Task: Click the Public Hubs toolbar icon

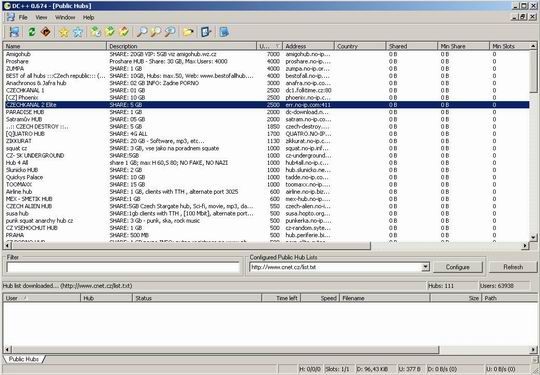Action: [x=14, y=32]
